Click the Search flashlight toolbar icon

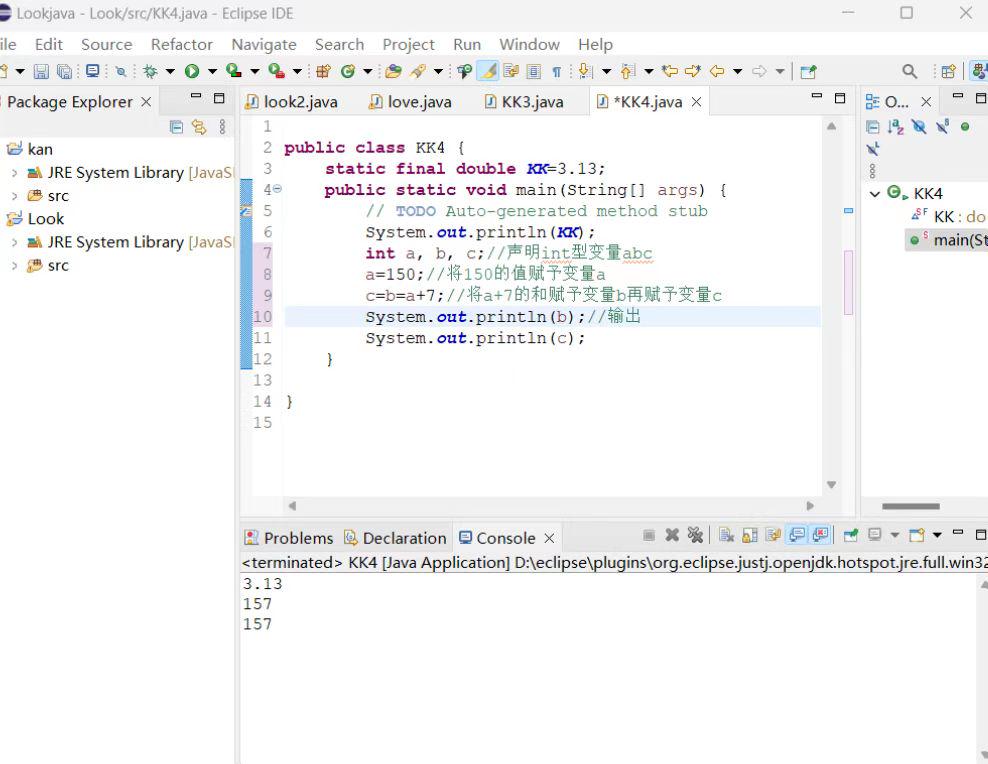pyautogui.click(x=417, y=71)
